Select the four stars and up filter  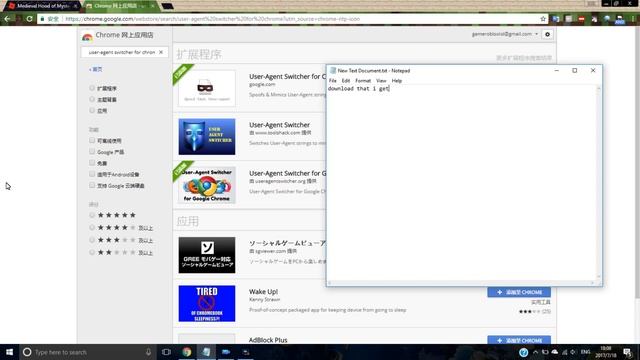[x=92, y=227]
